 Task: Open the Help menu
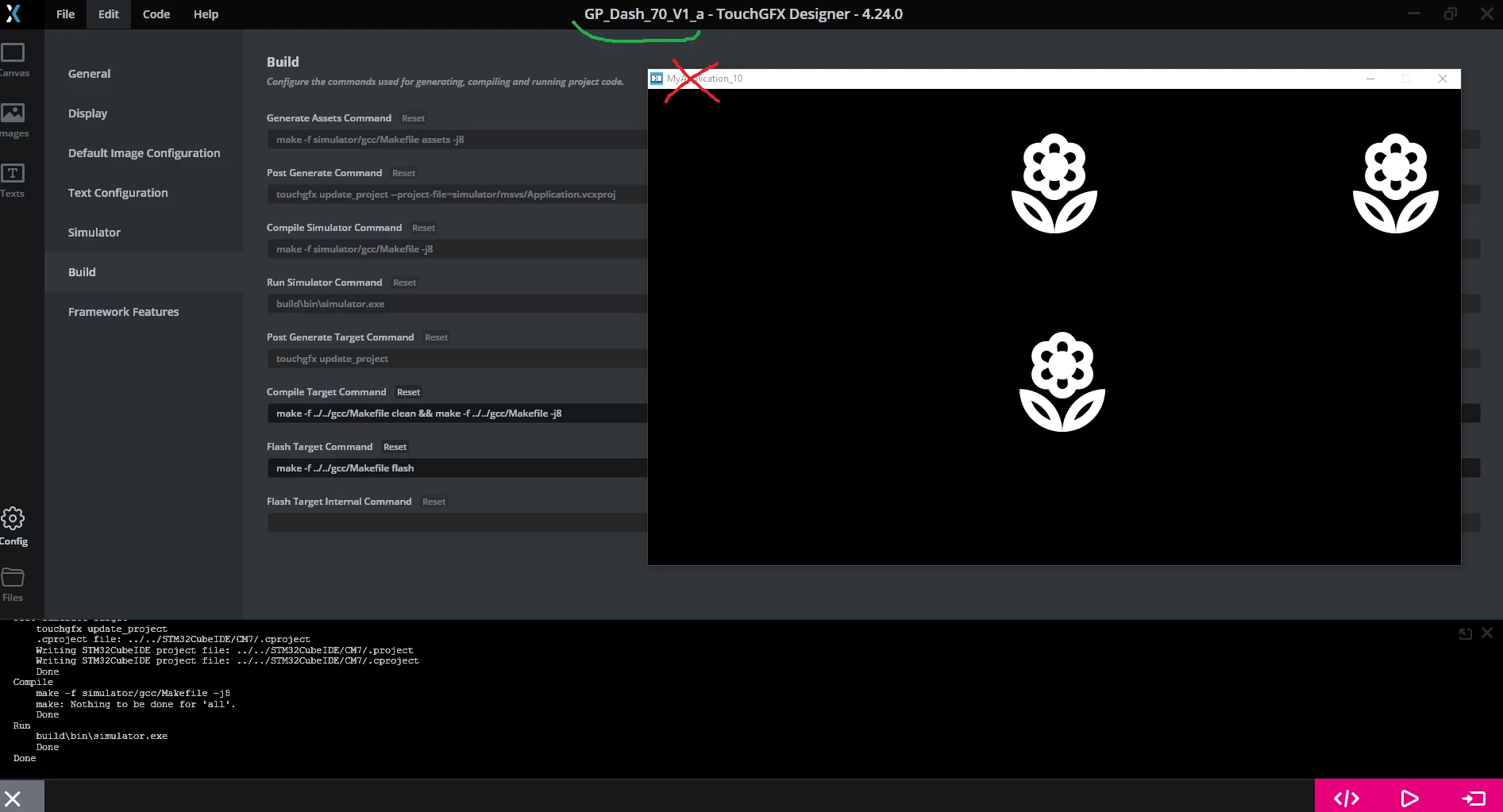(x=206, y=14)
